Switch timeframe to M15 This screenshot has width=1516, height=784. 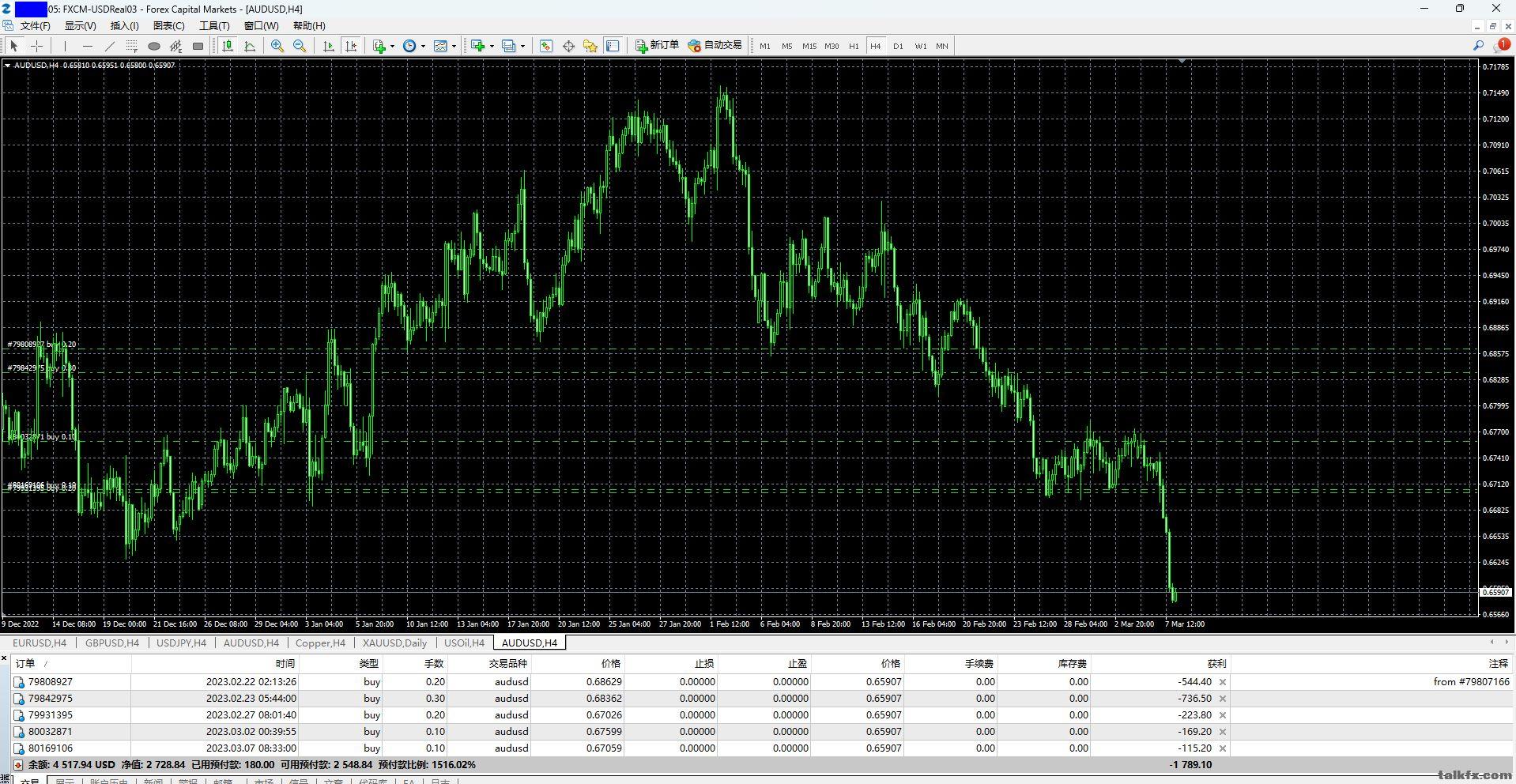tap(809, 46)
